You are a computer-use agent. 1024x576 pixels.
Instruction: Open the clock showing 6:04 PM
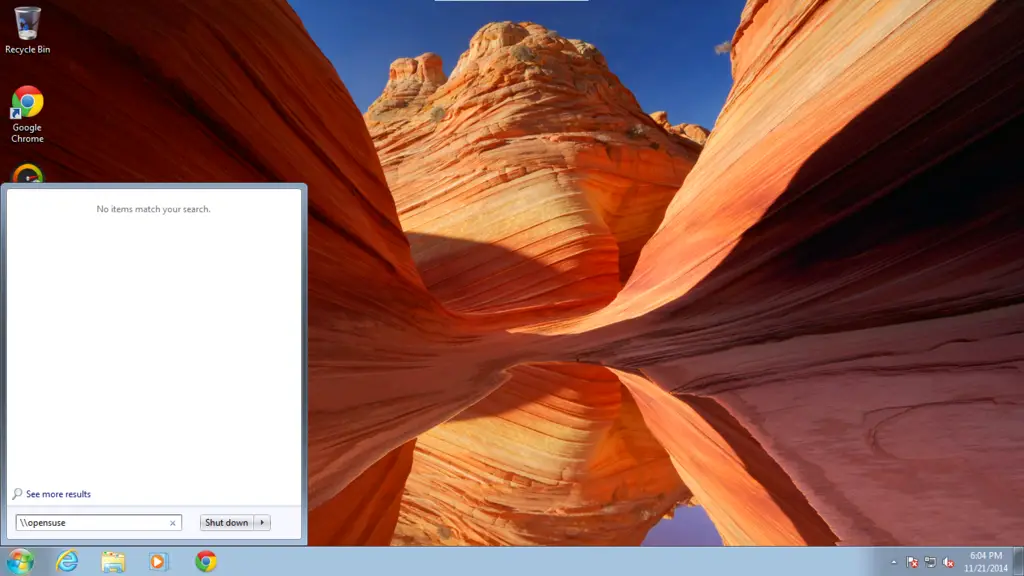[x=985, y=562]
